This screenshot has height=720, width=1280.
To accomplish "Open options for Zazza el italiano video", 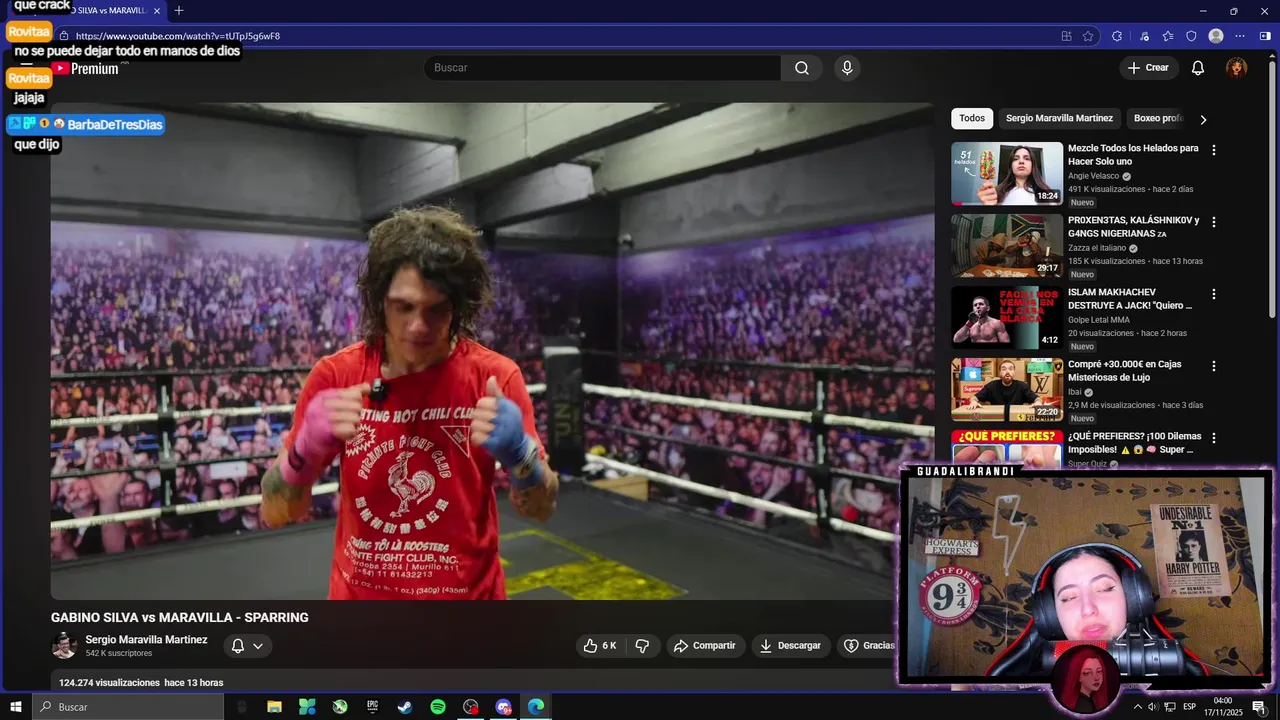I will 1214,222.
